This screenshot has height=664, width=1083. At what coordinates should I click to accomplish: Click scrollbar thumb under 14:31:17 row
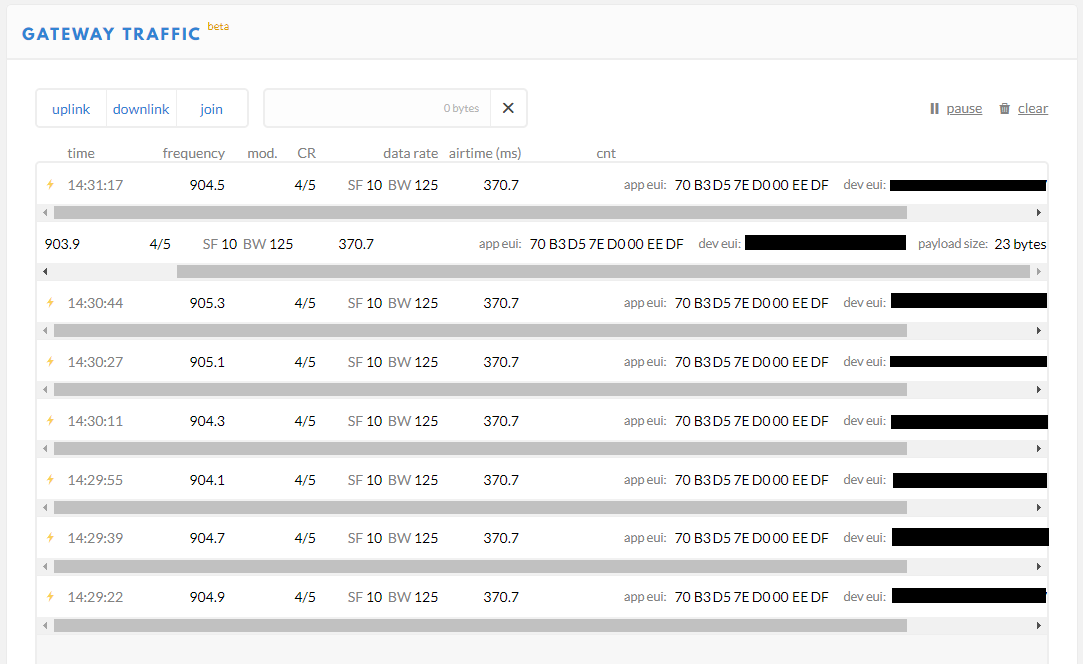tap(480, 213)
